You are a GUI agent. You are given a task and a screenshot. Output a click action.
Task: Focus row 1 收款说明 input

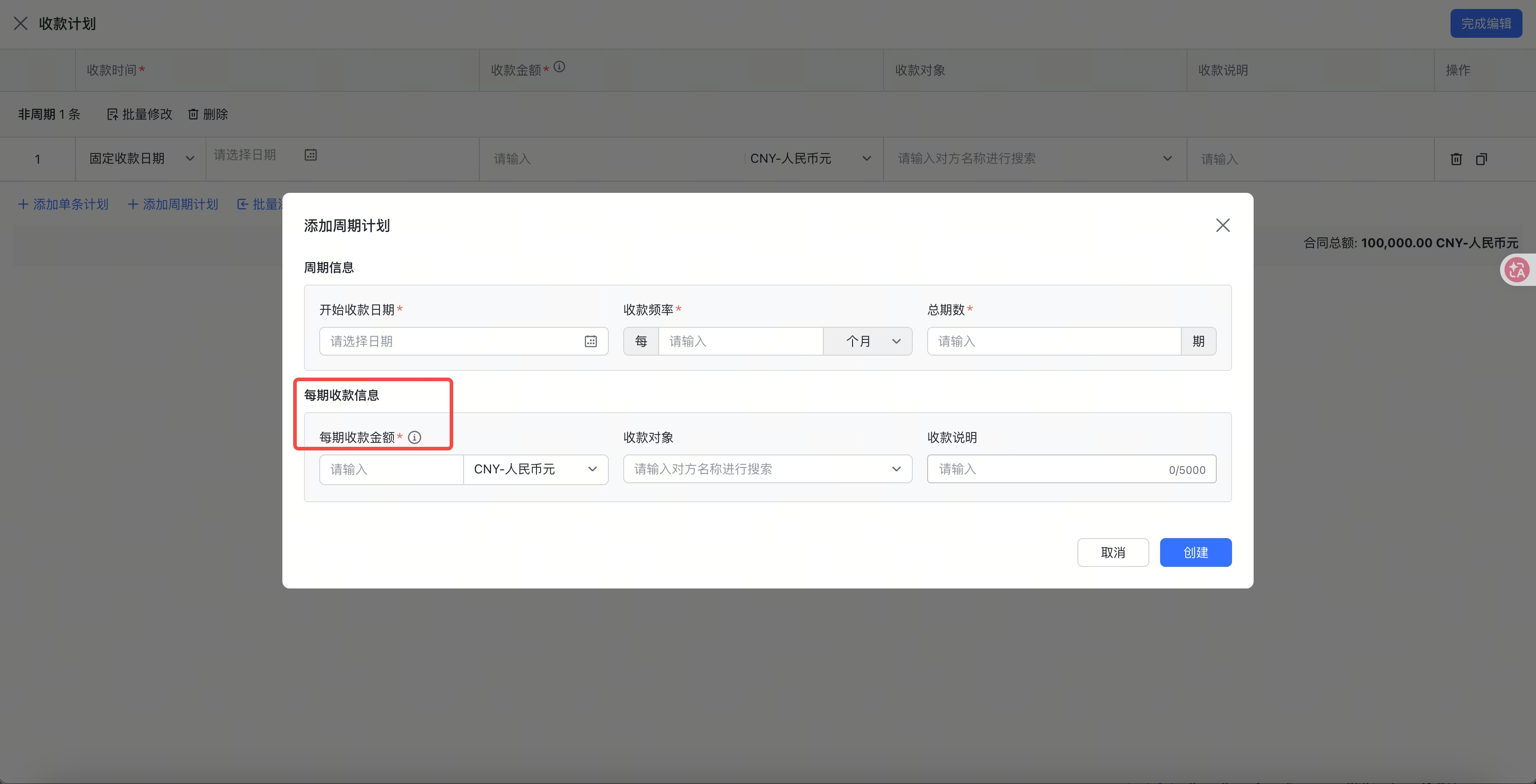(1310, 159)
